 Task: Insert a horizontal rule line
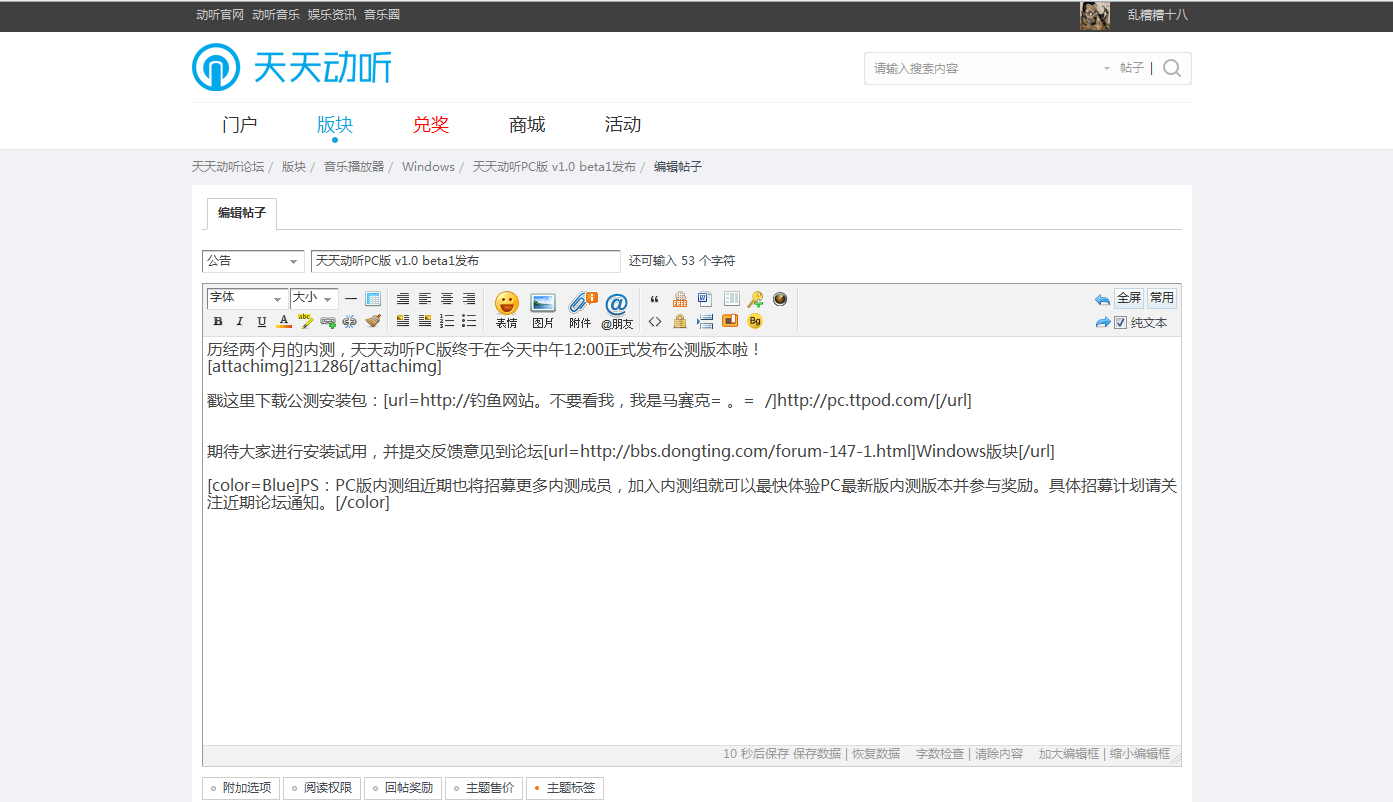tap(351, 299)
